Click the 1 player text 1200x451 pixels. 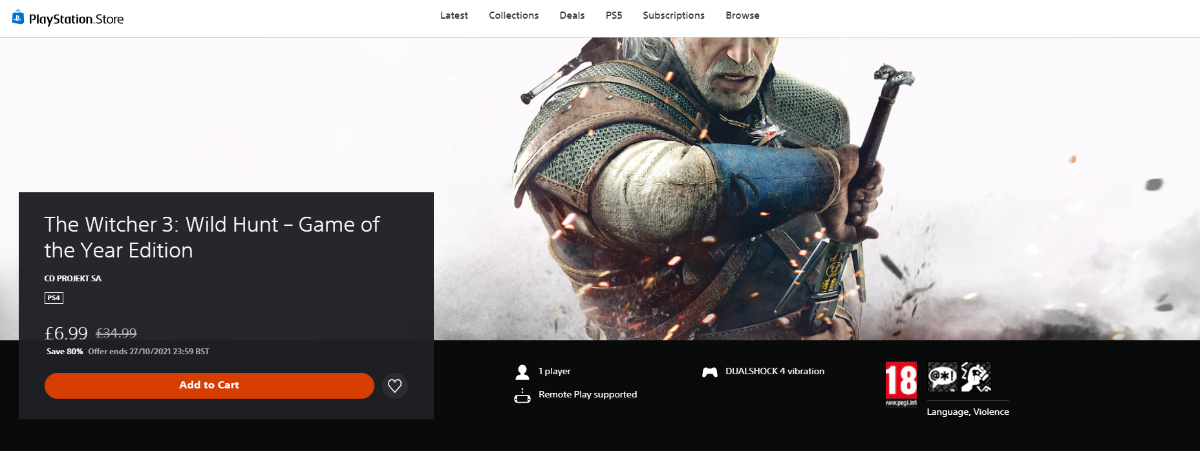pyautogui.click(x=555, y=372)
